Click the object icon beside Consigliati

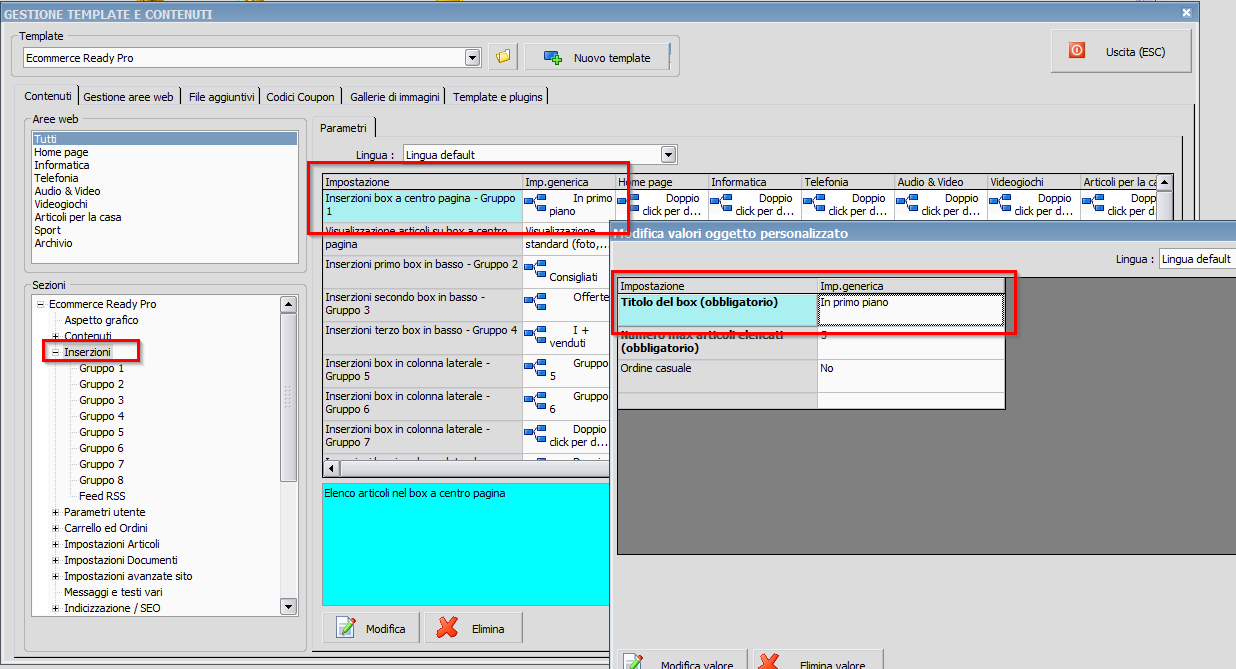point(535,270)
